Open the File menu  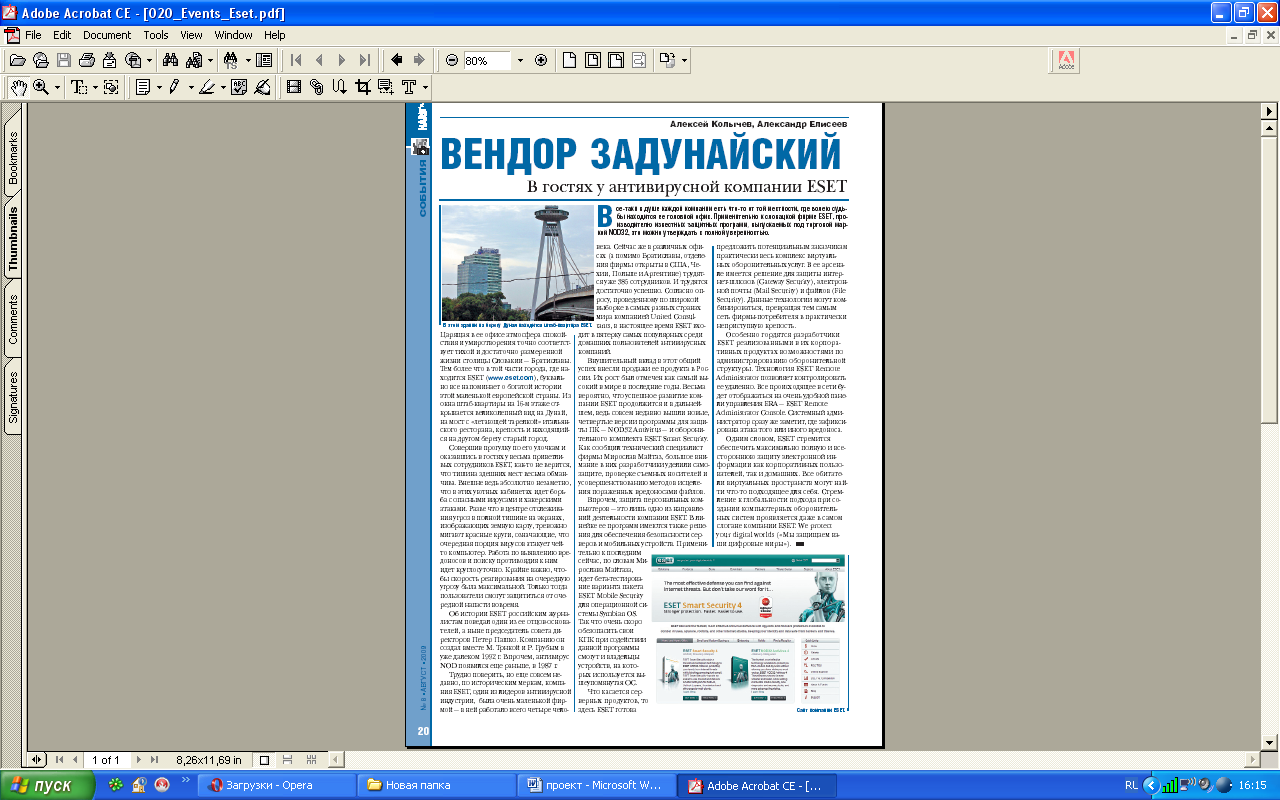(x=33, y=35)
